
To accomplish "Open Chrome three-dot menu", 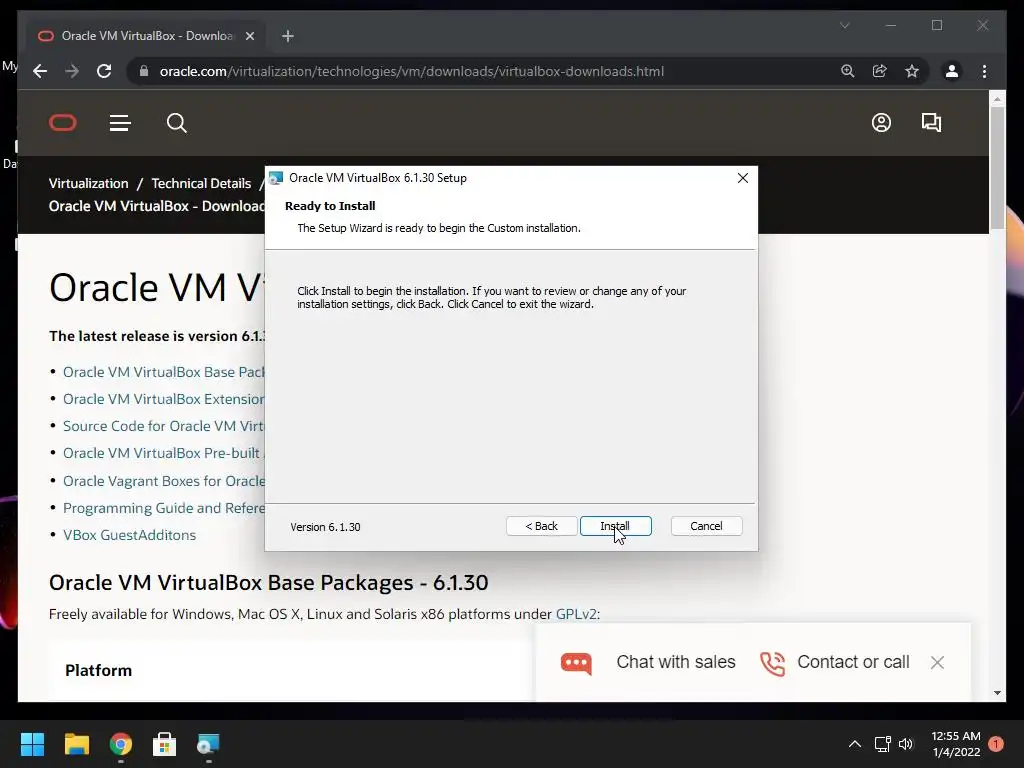I will point(984,71).
